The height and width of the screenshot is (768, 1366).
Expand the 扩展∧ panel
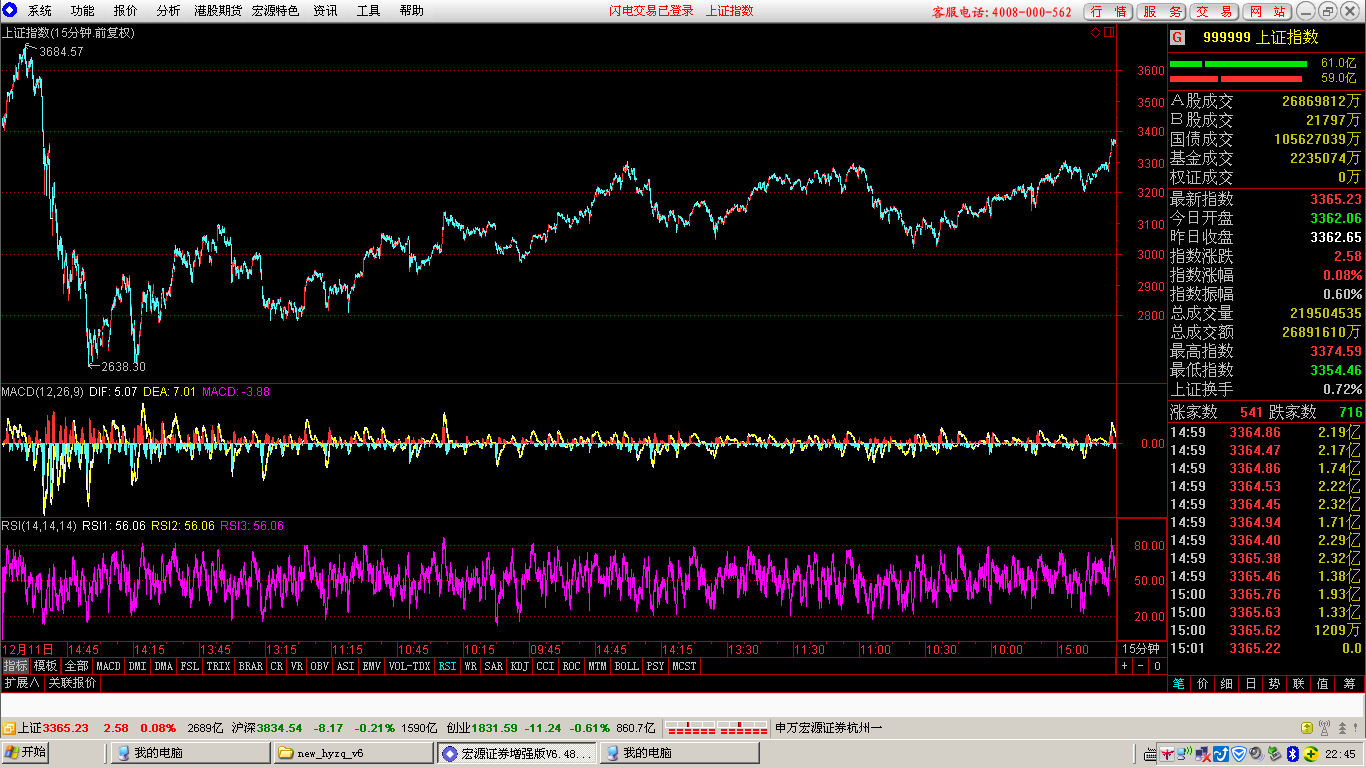point(21,683)
